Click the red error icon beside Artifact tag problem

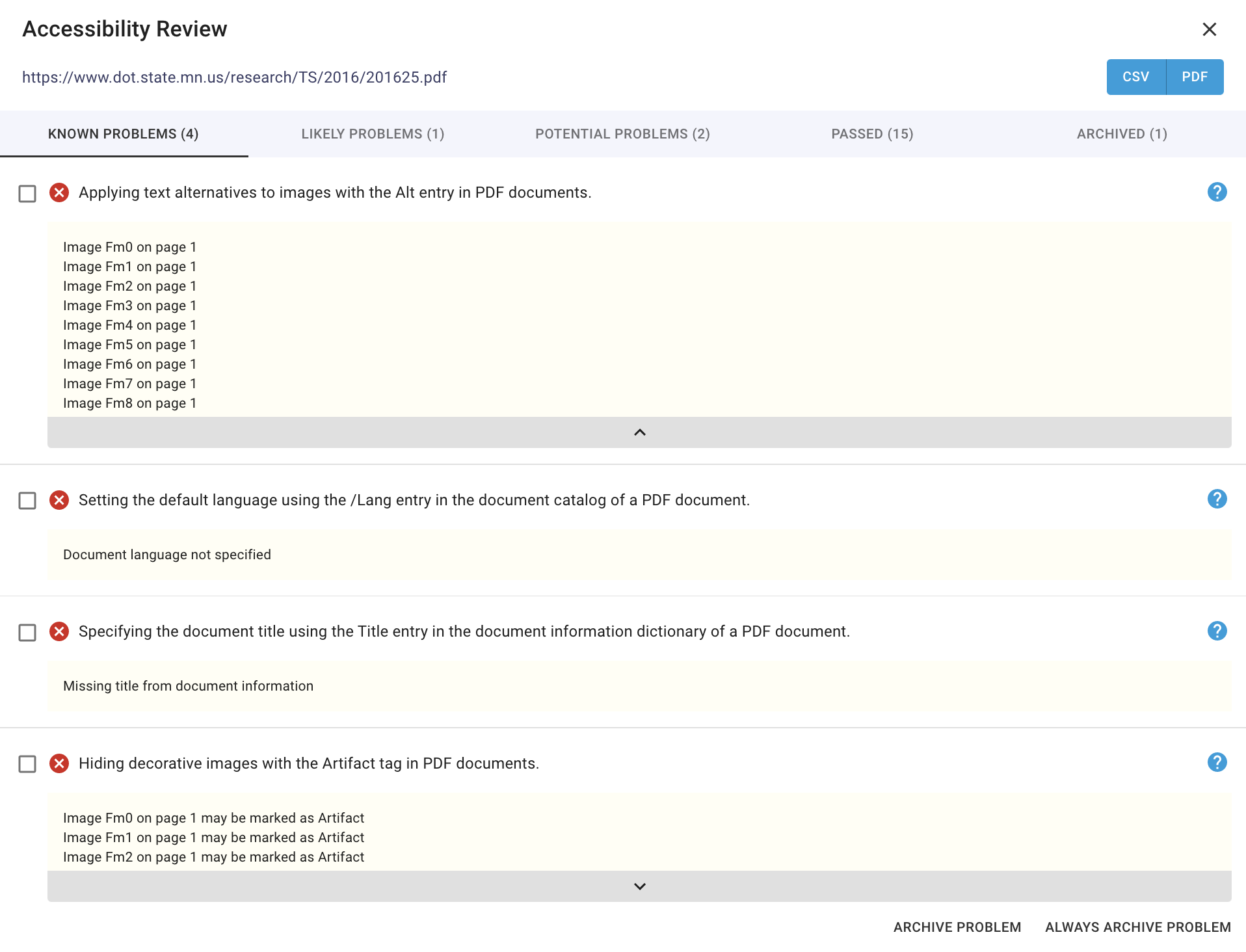tap(59, 763)
